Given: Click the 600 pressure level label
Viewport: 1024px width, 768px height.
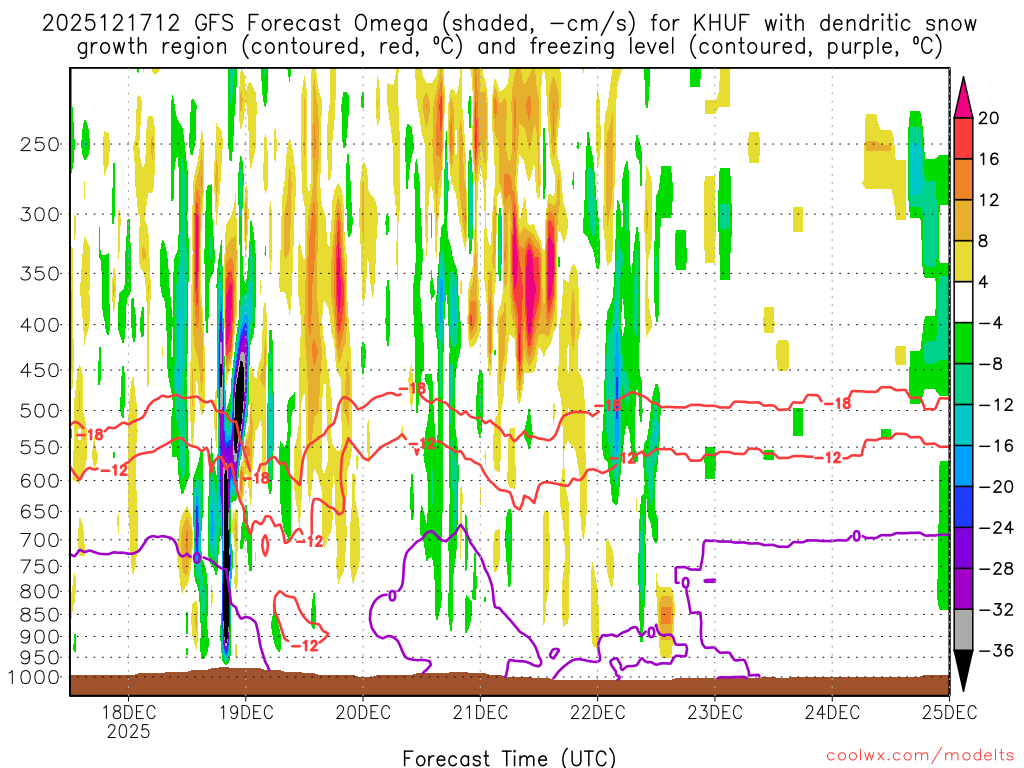Looking at the screenshot, I should pyautogui.click(x=40, y=481).
